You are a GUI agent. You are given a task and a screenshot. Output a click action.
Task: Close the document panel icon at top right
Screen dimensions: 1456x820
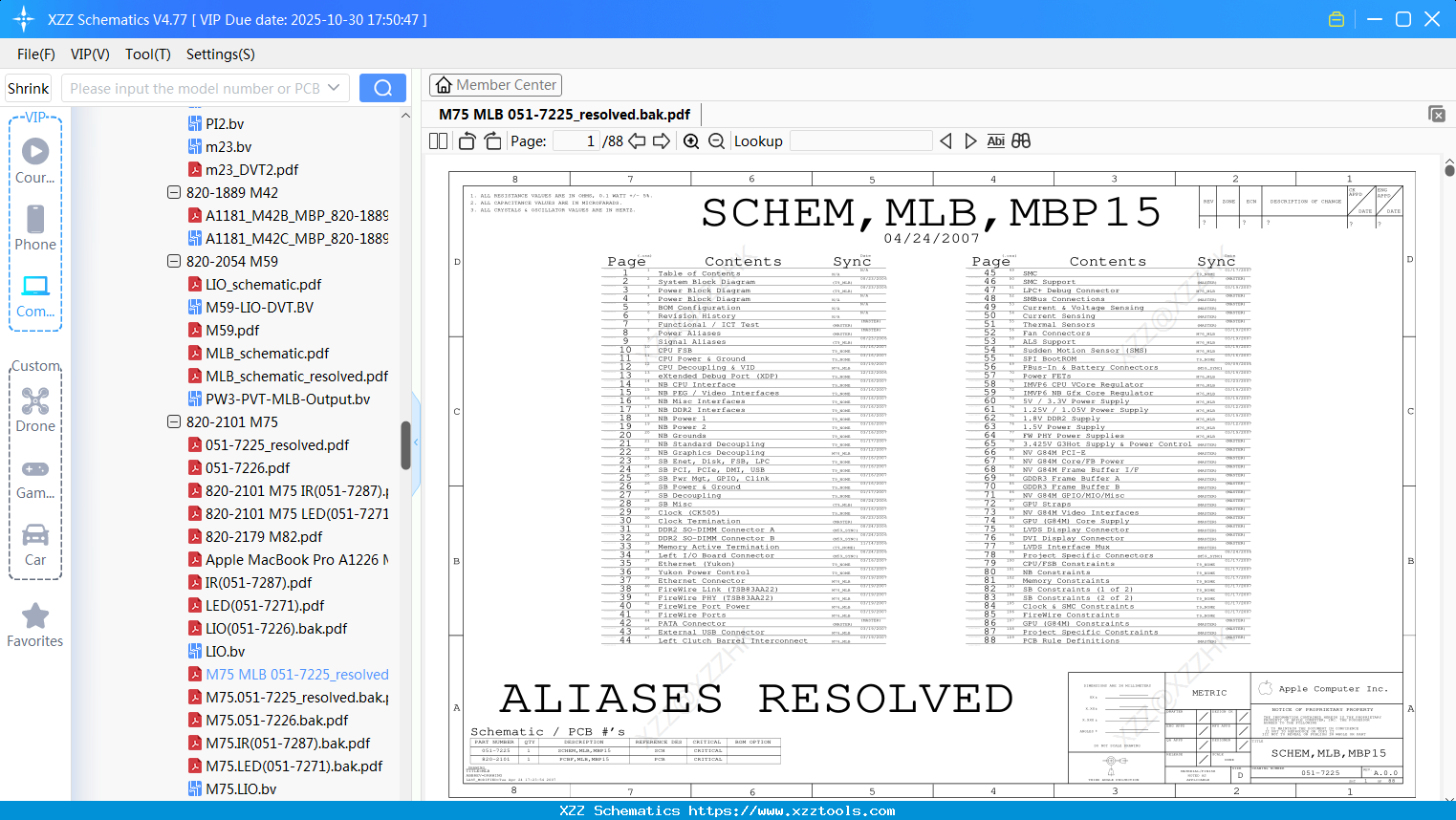[1436, 114]
